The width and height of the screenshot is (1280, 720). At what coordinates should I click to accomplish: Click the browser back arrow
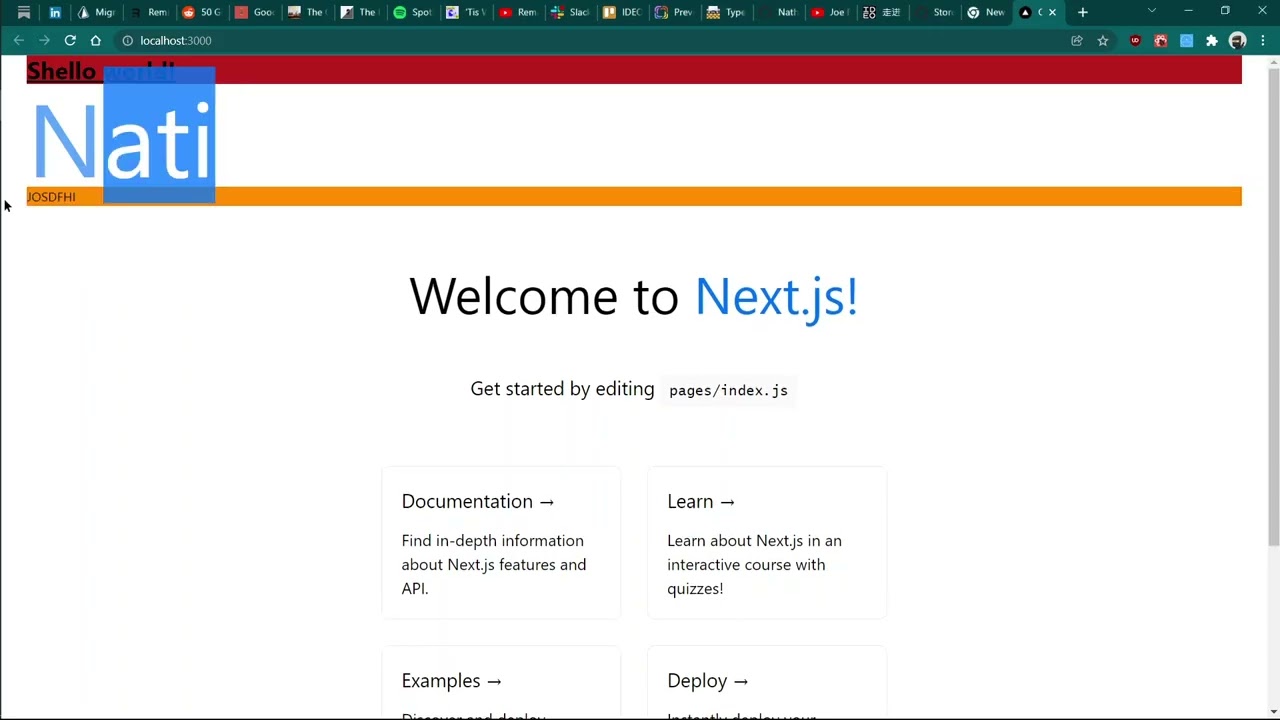coord(18,41)
